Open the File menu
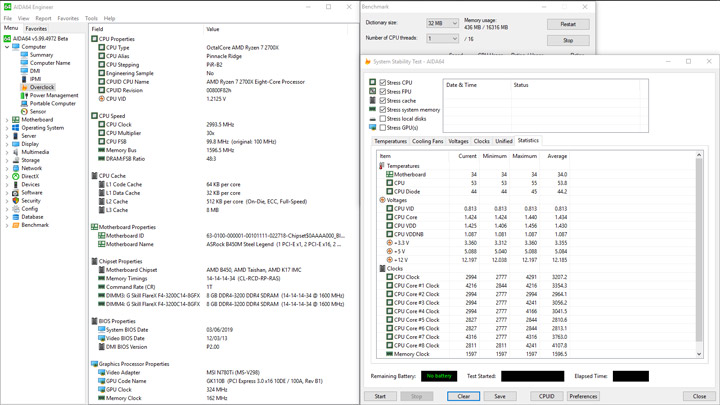The width and height of the screenshot is (720, 405). click(8, 18)
